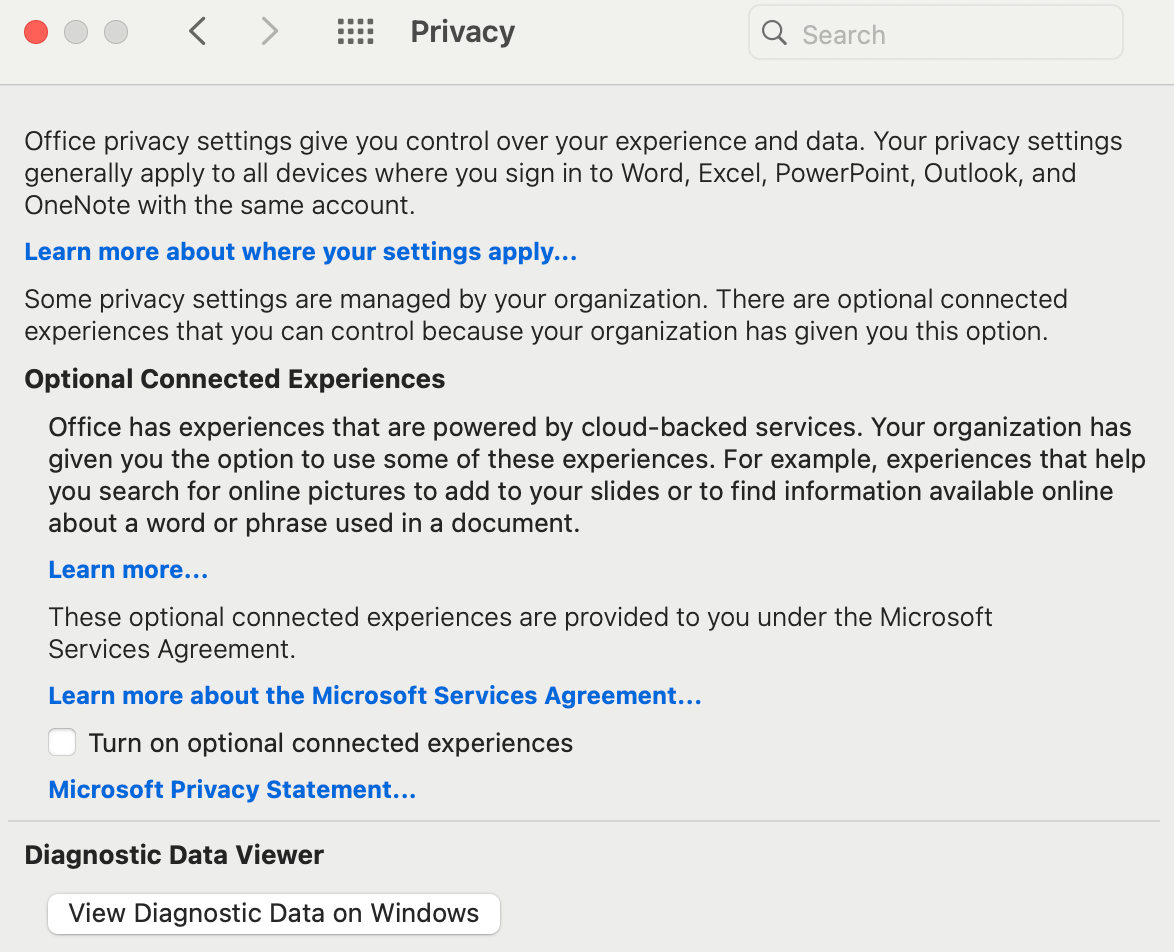Go back using the left chevron
Image resolution: width=1174 pixels, height=952 pixels.
pos(198,32)
